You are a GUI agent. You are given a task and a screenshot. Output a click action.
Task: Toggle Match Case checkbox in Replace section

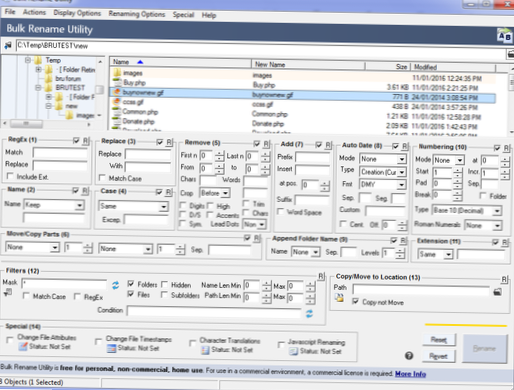(x=102, y=178)
